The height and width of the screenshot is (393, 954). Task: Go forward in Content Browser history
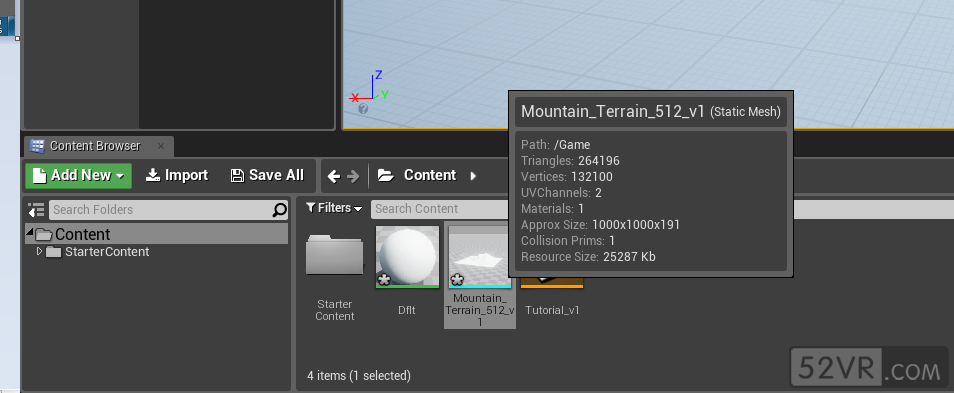[x=353, y=176]
